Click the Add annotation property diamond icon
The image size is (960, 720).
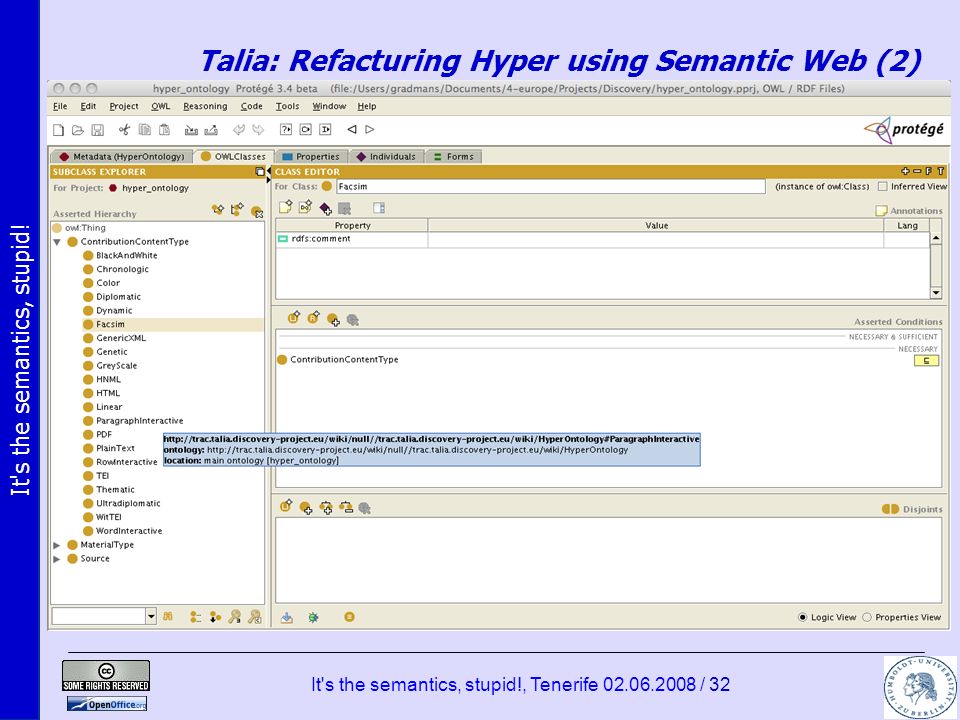tap(325, 209)
